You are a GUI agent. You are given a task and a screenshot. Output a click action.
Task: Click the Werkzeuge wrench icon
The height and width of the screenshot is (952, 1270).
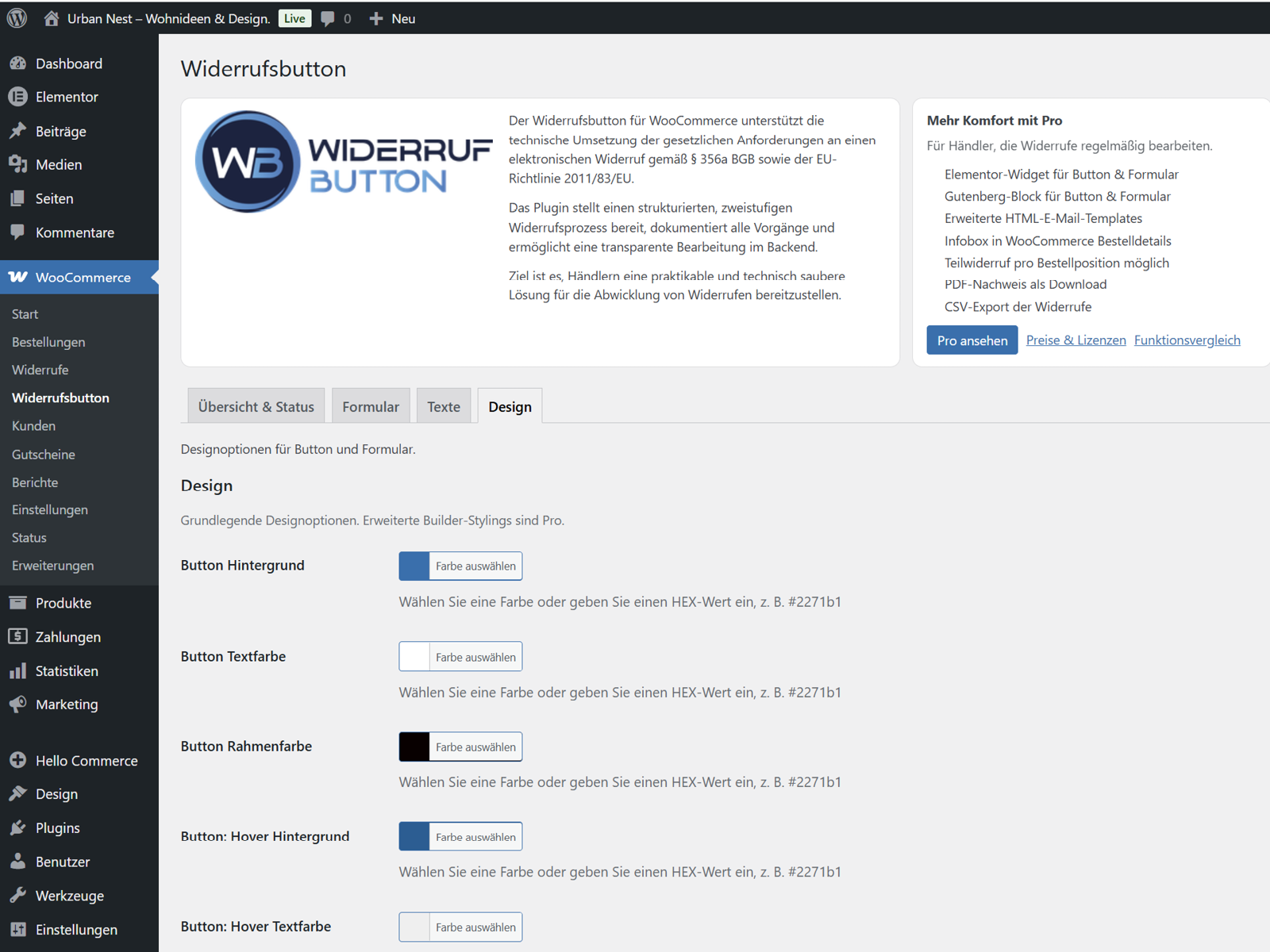point(17,896)
